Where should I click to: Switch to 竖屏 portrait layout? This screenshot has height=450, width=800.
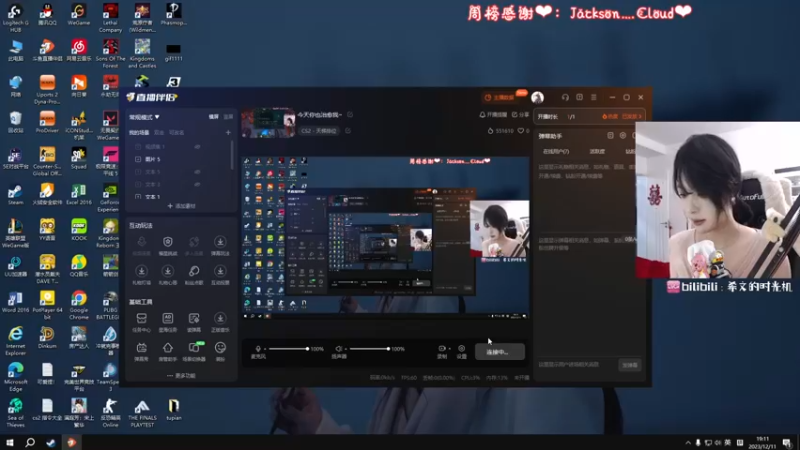coord(228,117)
